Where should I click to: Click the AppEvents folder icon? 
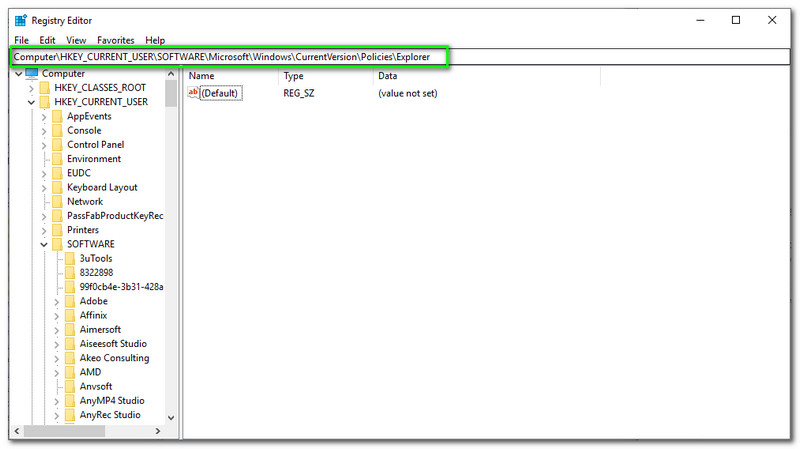pos(58,116)
